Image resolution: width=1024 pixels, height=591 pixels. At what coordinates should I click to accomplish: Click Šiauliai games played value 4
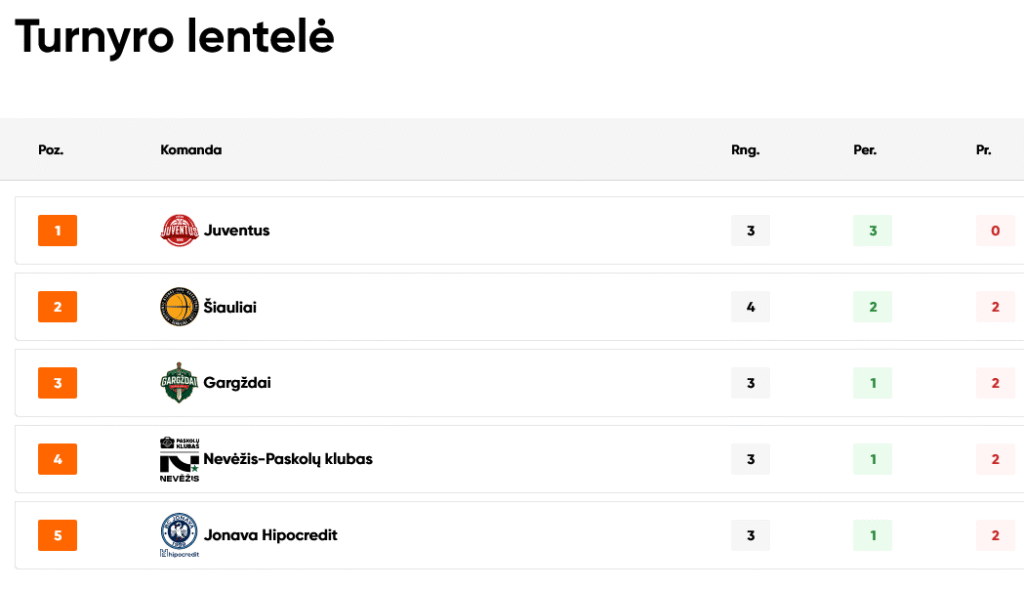[x=751, y=307]
